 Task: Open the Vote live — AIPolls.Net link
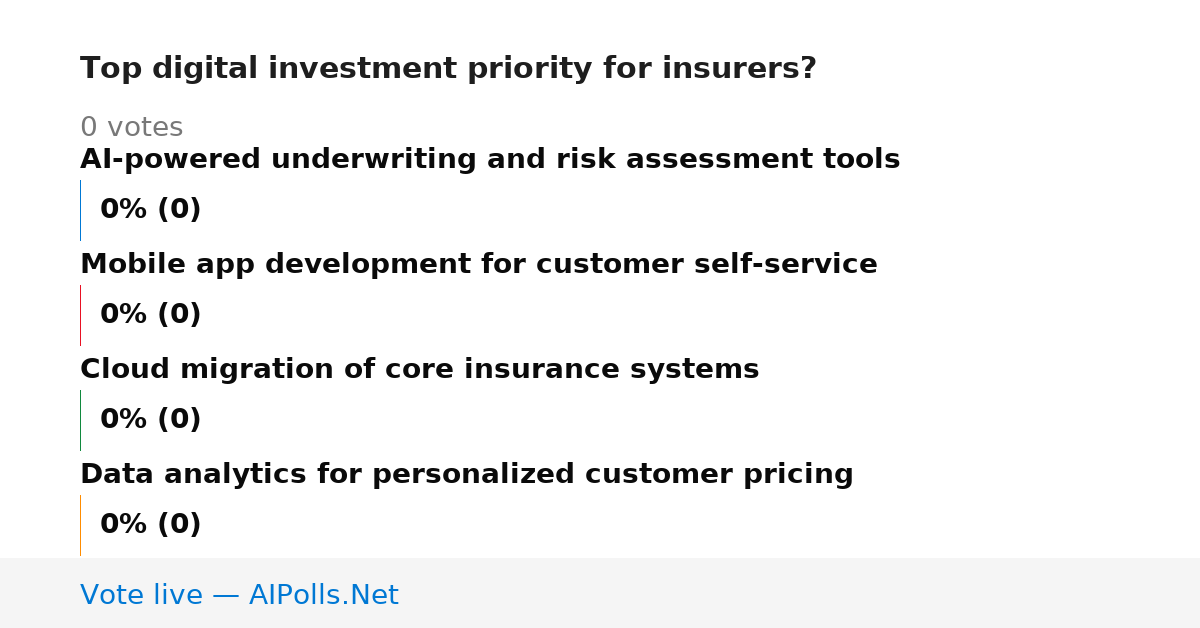click(239, 596)
